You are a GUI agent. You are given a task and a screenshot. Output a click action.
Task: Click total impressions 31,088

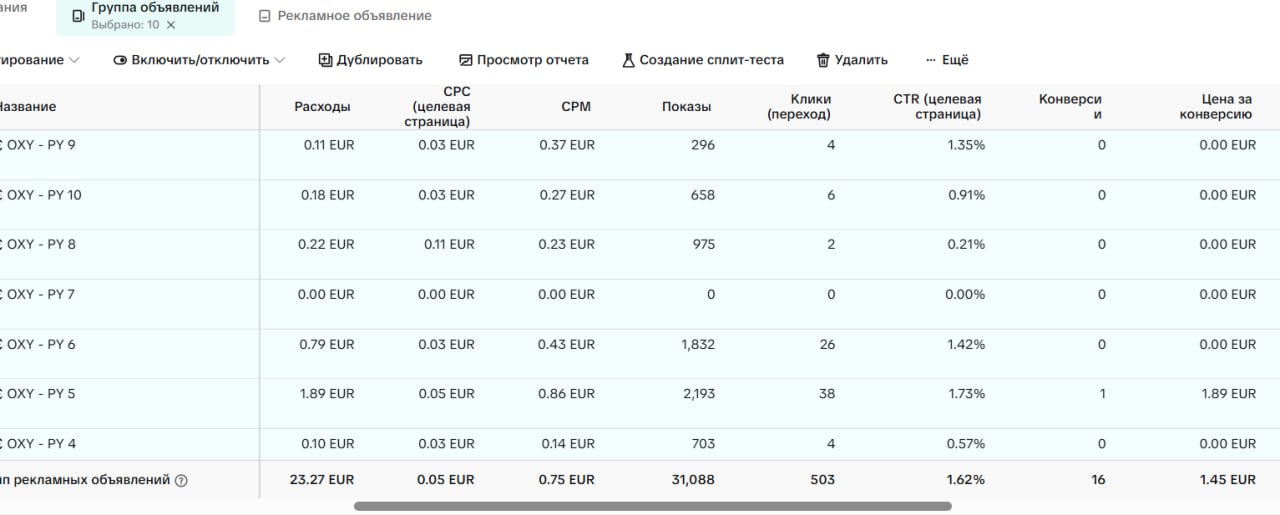pos(693,480)
